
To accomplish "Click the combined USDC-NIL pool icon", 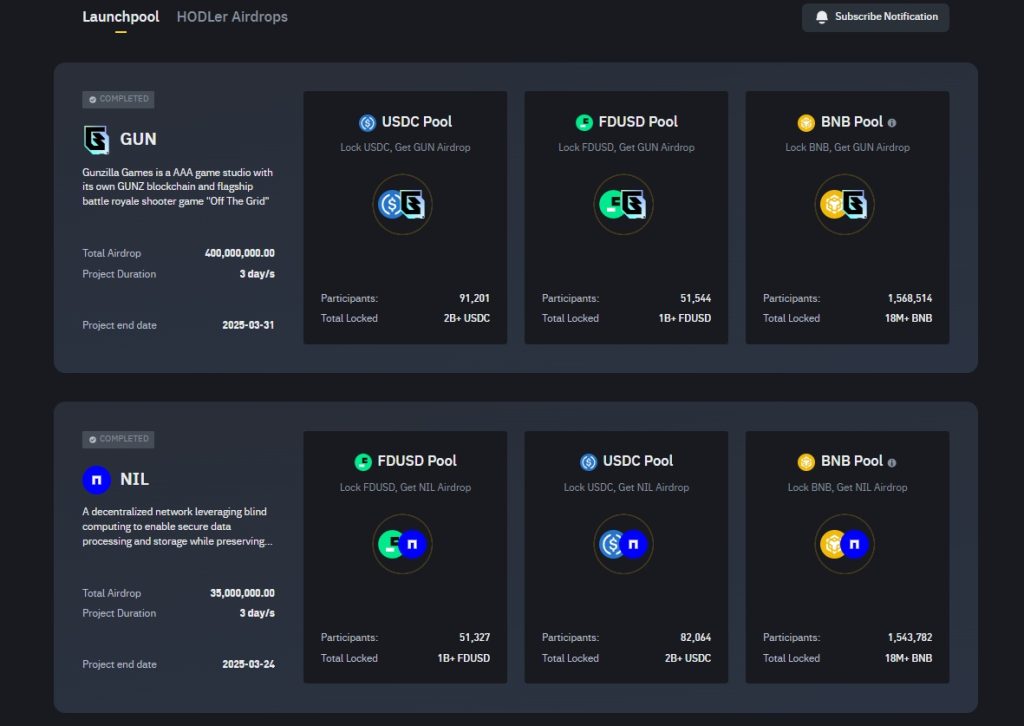I will coord(624,545).
